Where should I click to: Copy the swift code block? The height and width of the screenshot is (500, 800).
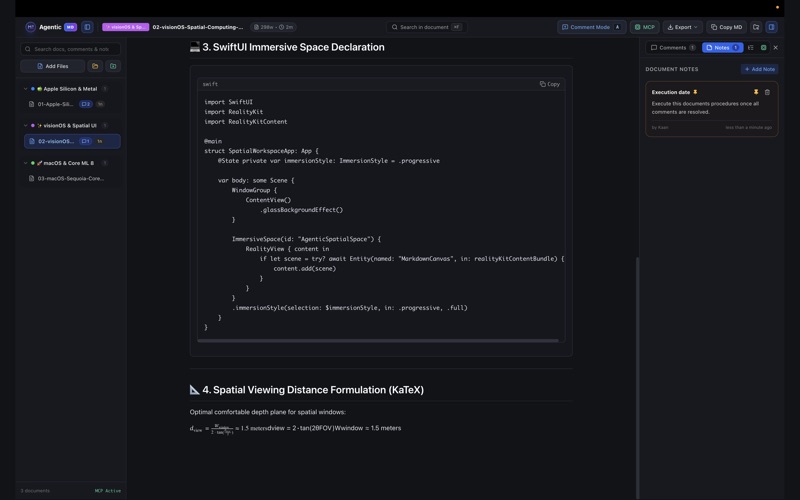pos(549,84)
